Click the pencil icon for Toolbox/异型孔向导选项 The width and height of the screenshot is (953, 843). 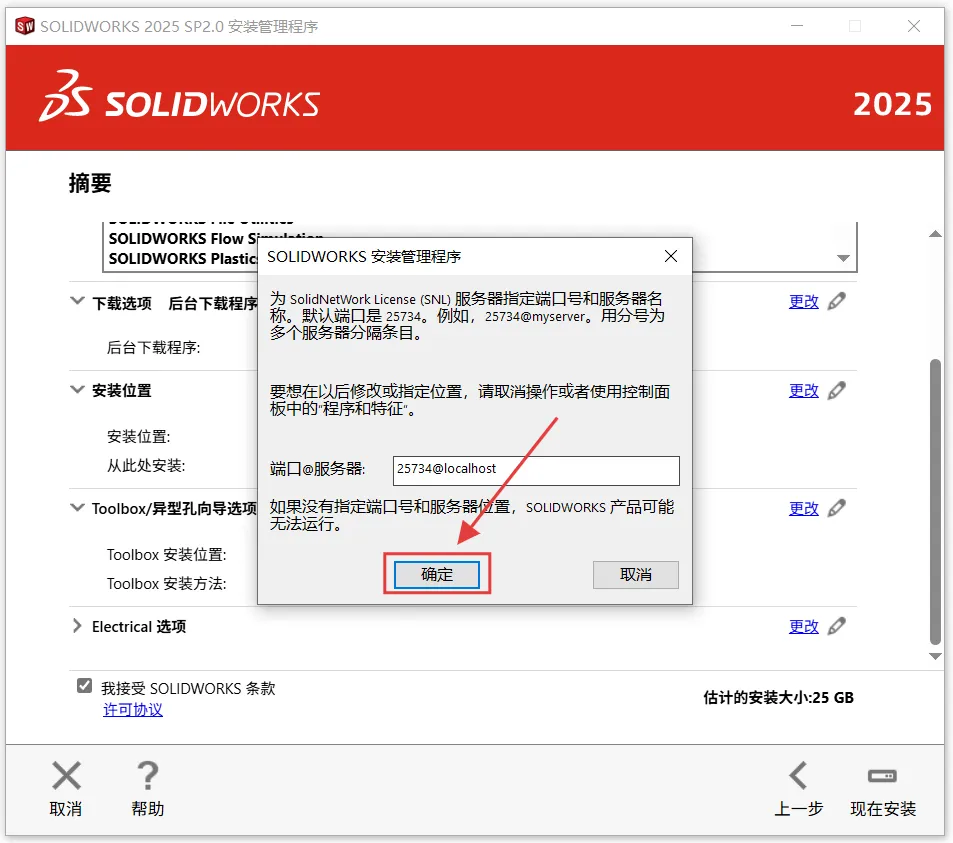[x=837, y=508]
